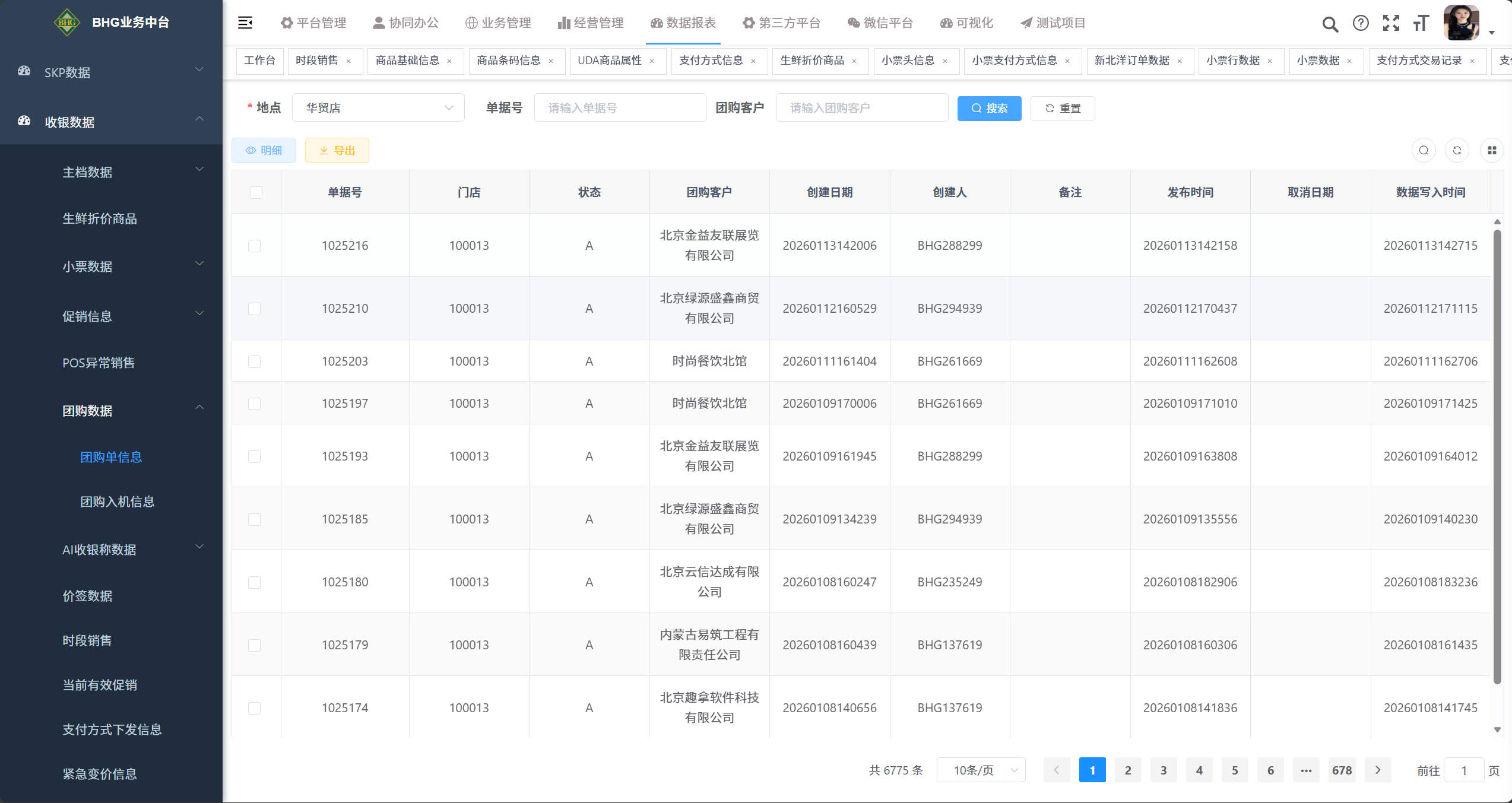1512x803 pixels.
Task: Click the round table refresh icon
Action: [1457, 150]
